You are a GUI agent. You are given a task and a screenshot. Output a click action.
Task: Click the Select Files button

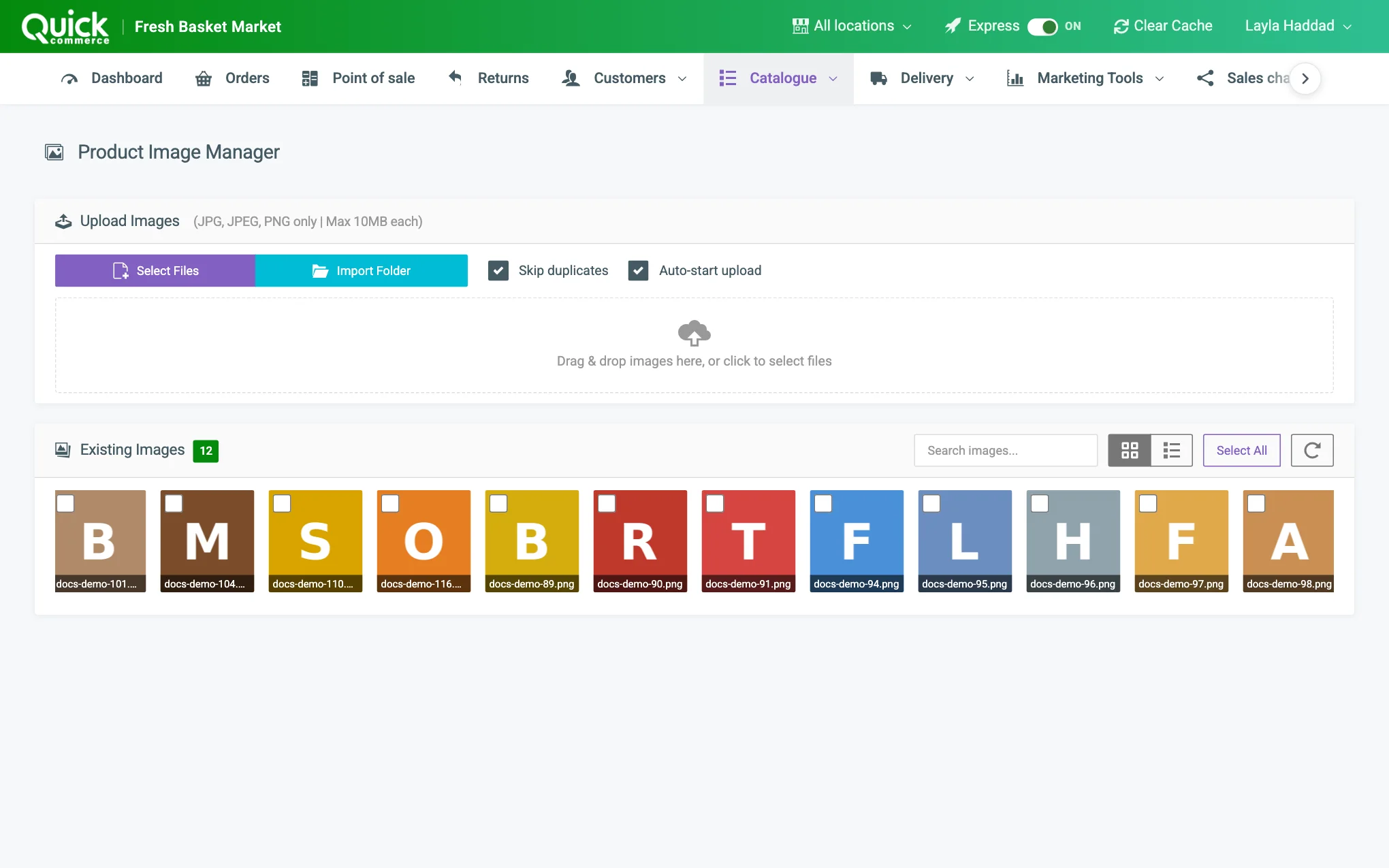click(x=155, y=271)
